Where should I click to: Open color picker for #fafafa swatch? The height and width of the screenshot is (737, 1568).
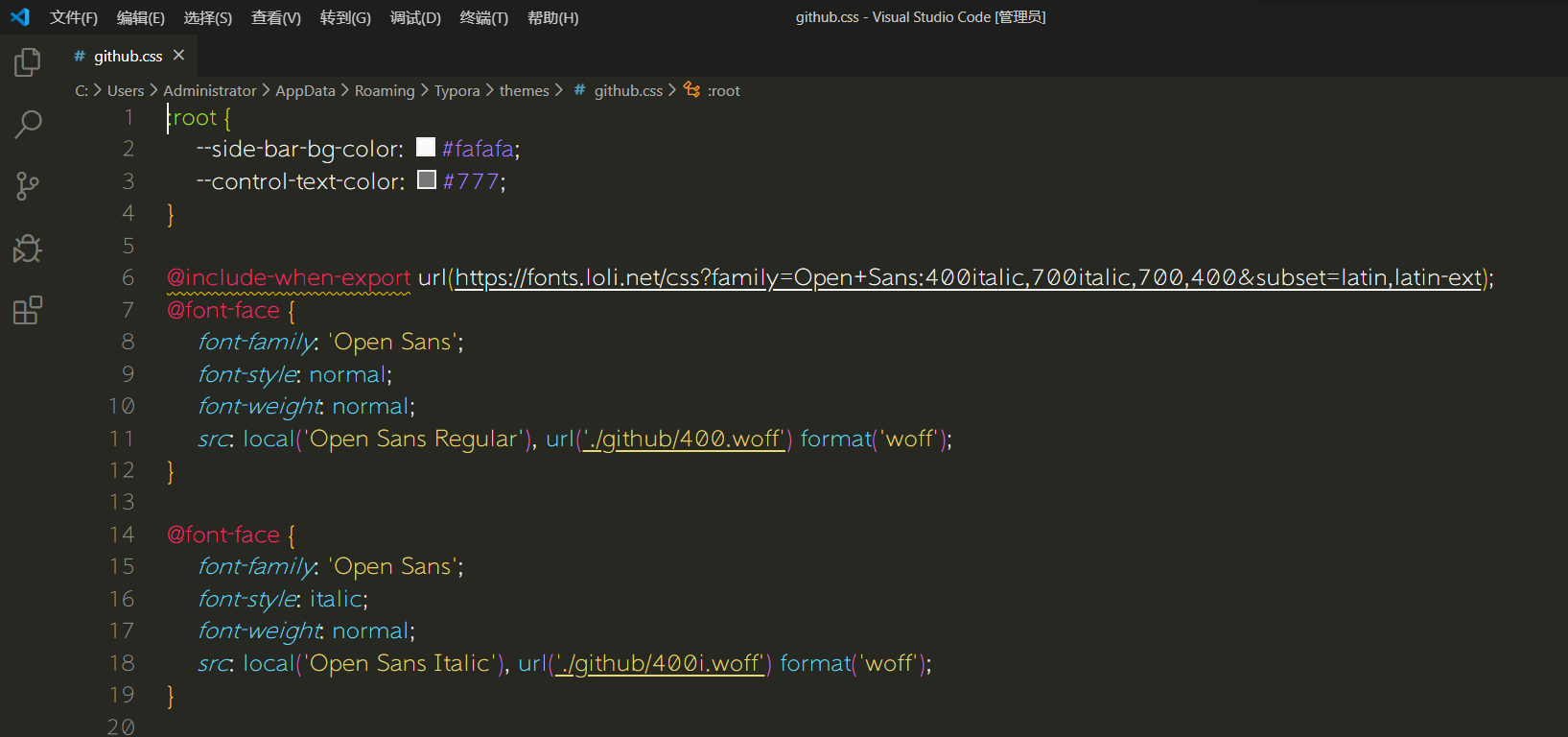[426, 147]
